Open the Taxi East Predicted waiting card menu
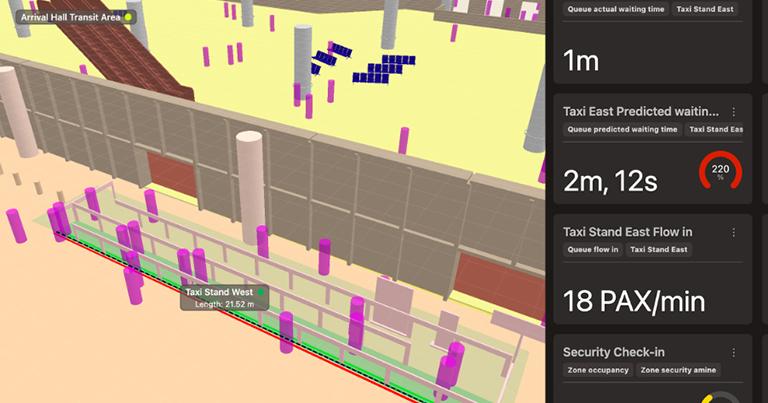Image resolution: width=768 pixels, height=403 pixels. 734,112
